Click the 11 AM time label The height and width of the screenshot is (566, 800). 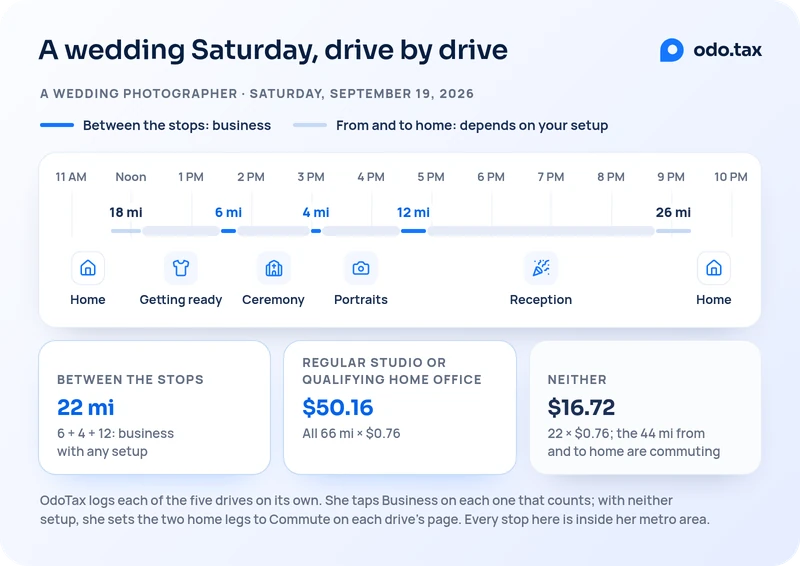pyautogui.click(x=71, y=177)
